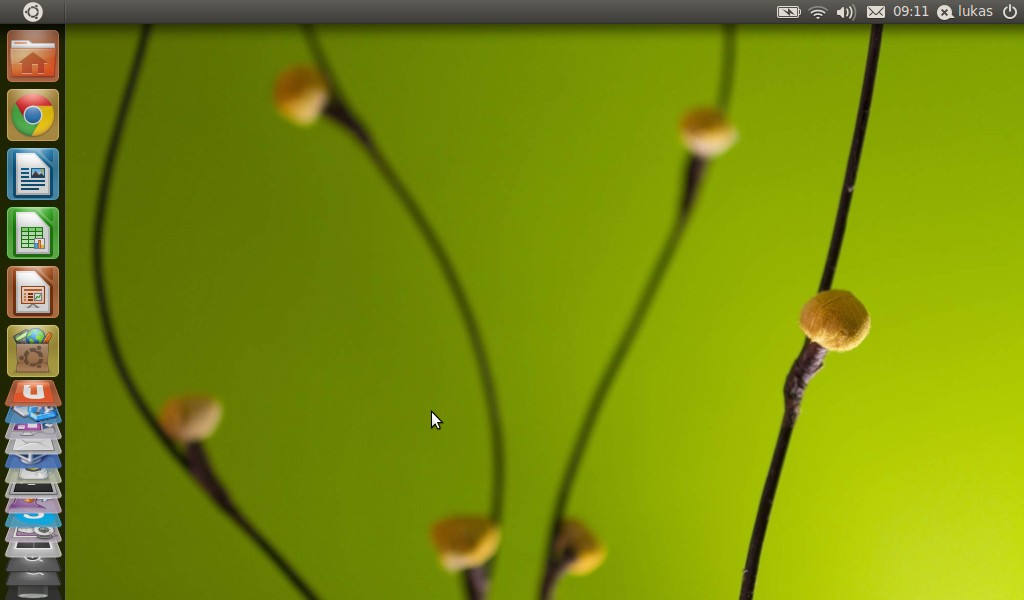Open the Ubuntu Dash home button

coord(33,12)
